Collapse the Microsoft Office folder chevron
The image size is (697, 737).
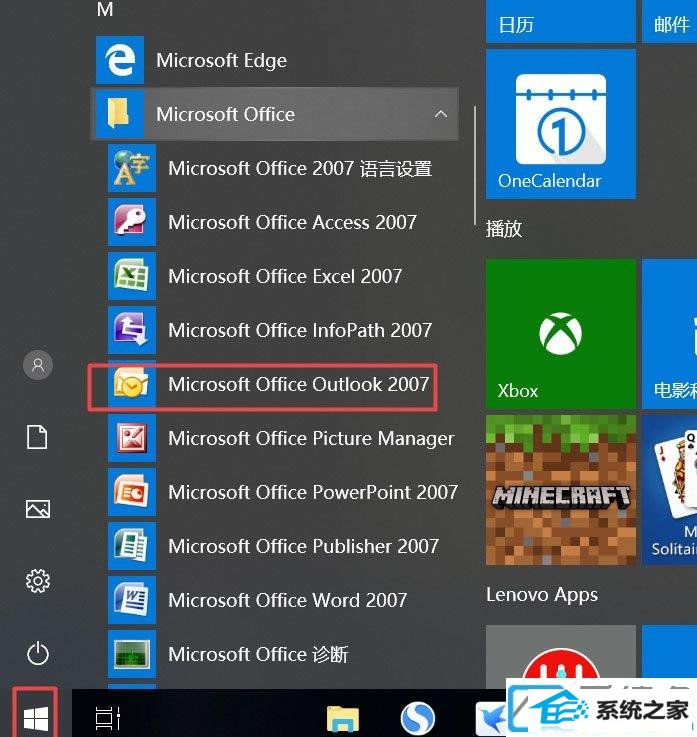point(440,114)
